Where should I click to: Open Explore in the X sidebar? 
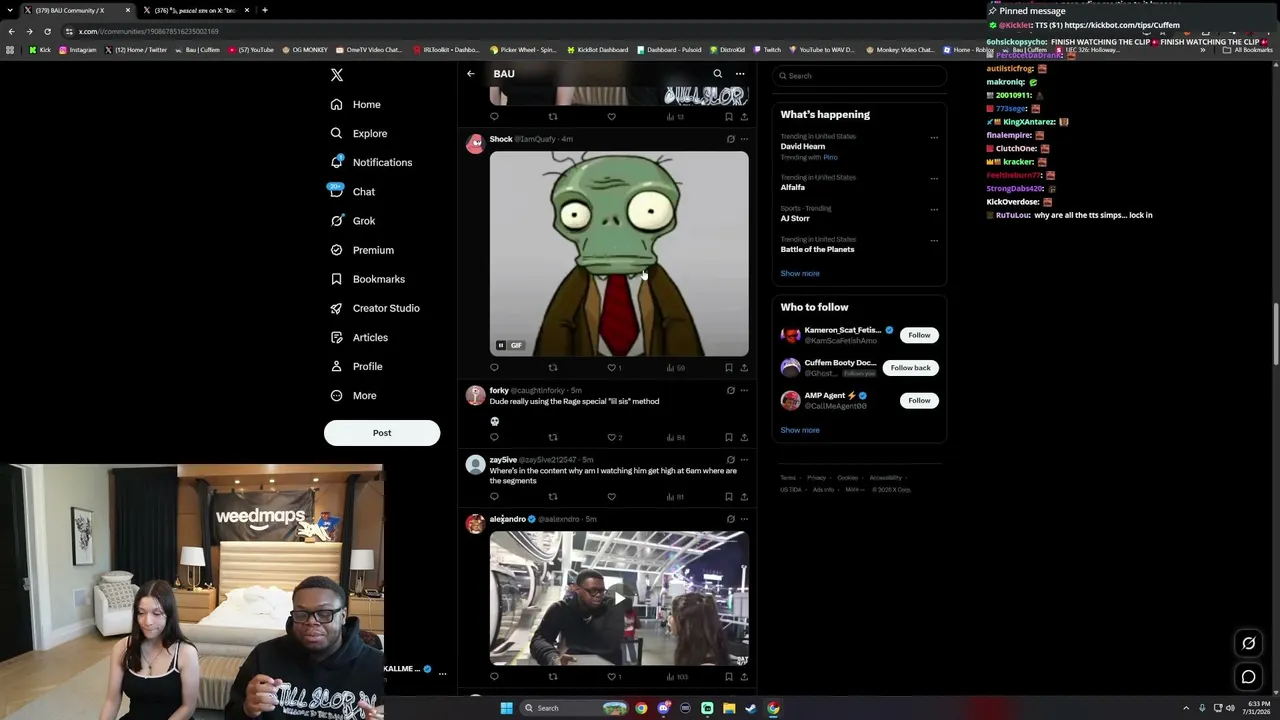click(x=358, y=133)
